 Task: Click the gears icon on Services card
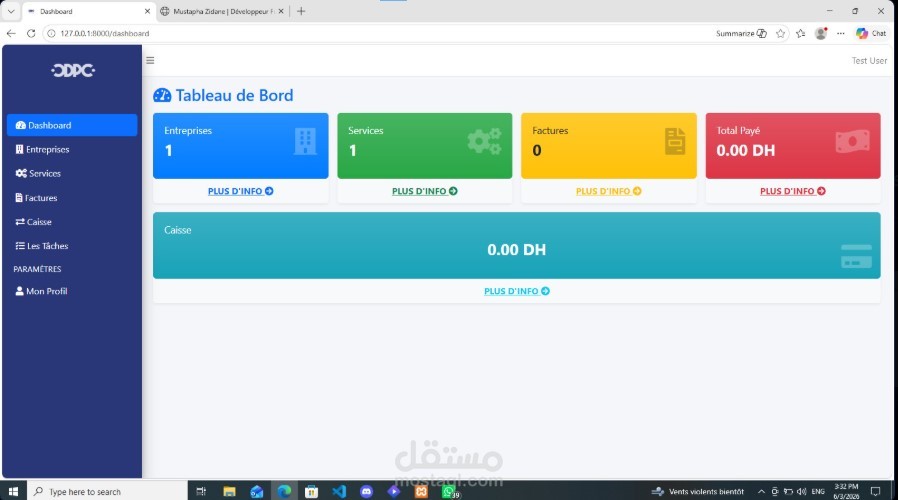pos(485,141)
